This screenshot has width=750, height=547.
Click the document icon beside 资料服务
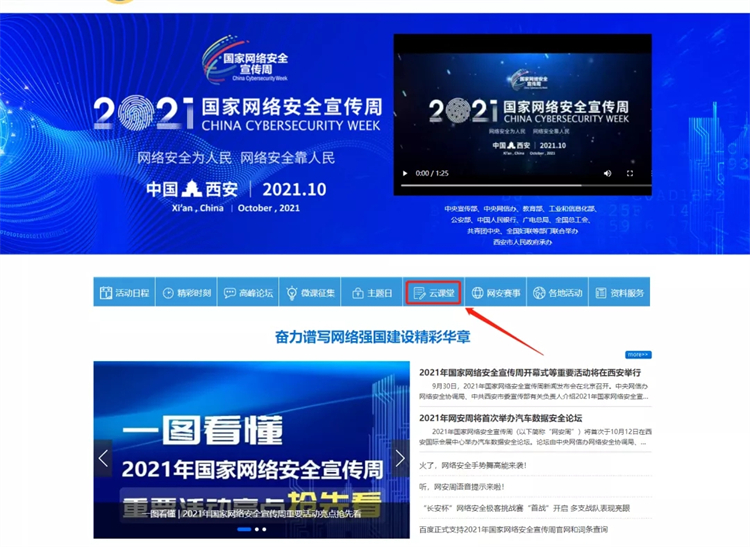tap(601, 293)
